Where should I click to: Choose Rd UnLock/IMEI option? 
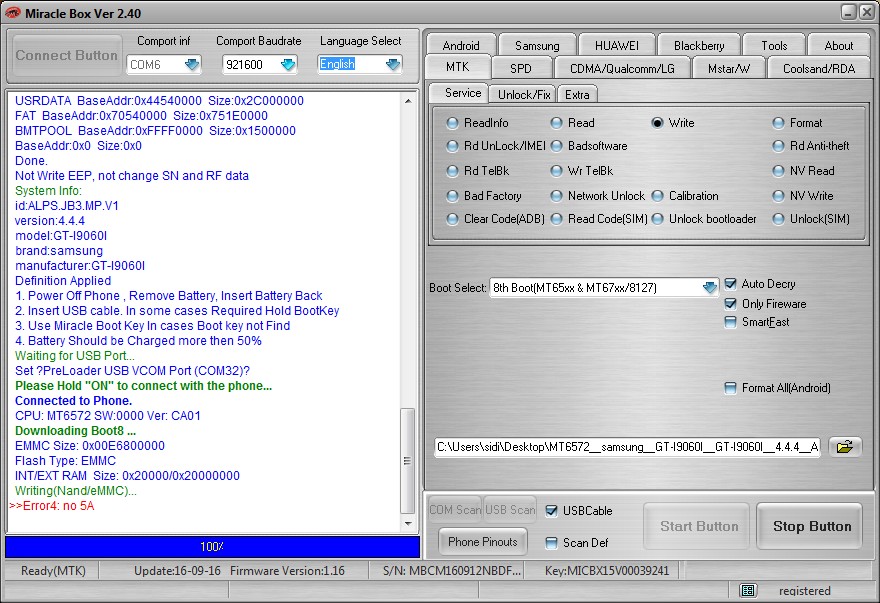pyautogui.click(x=452, y=146)
